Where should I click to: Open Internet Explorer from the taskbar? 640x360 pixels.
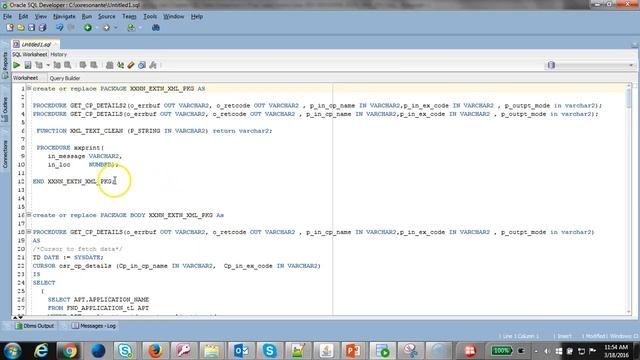(x=41, y=351)
